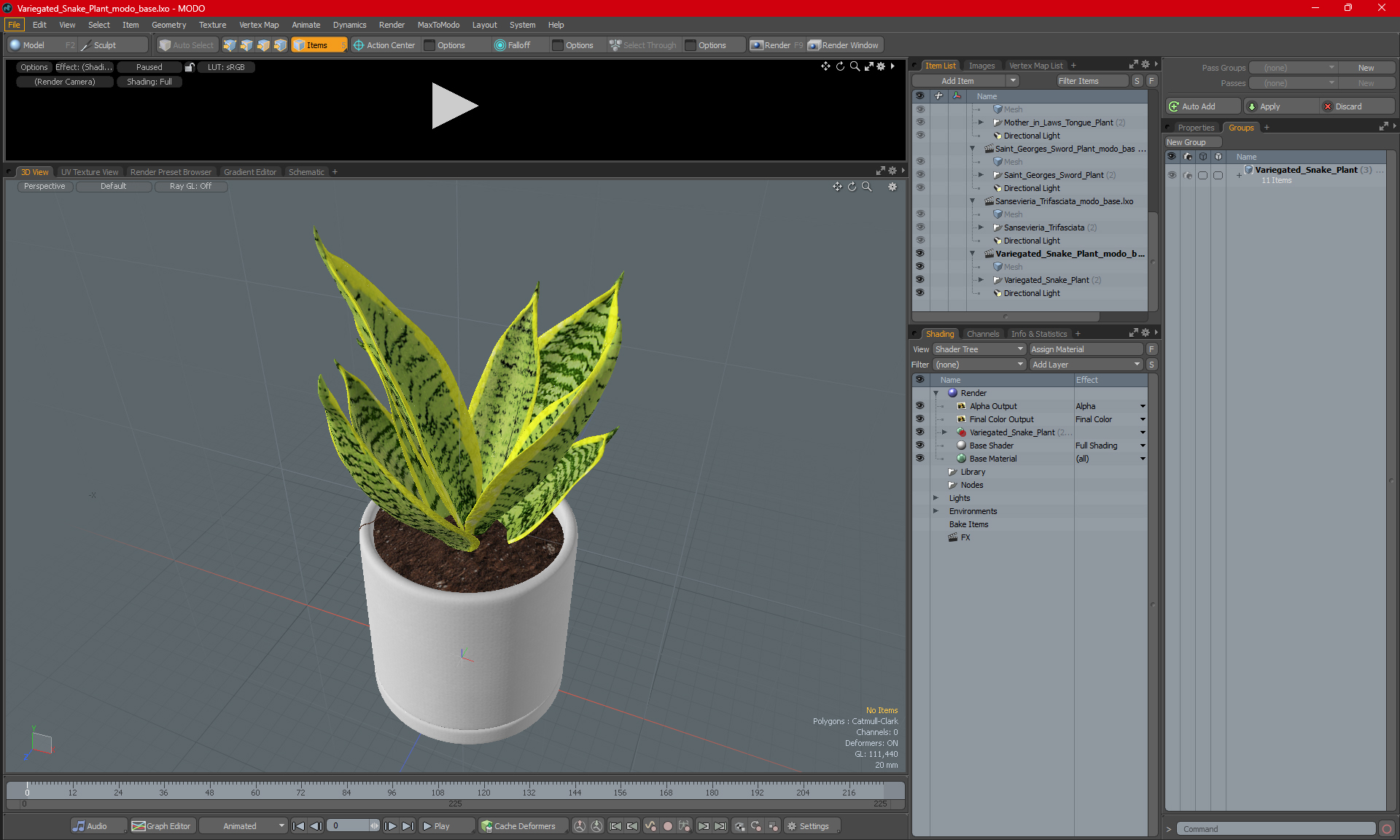Step to next frame

coord(390,826)
